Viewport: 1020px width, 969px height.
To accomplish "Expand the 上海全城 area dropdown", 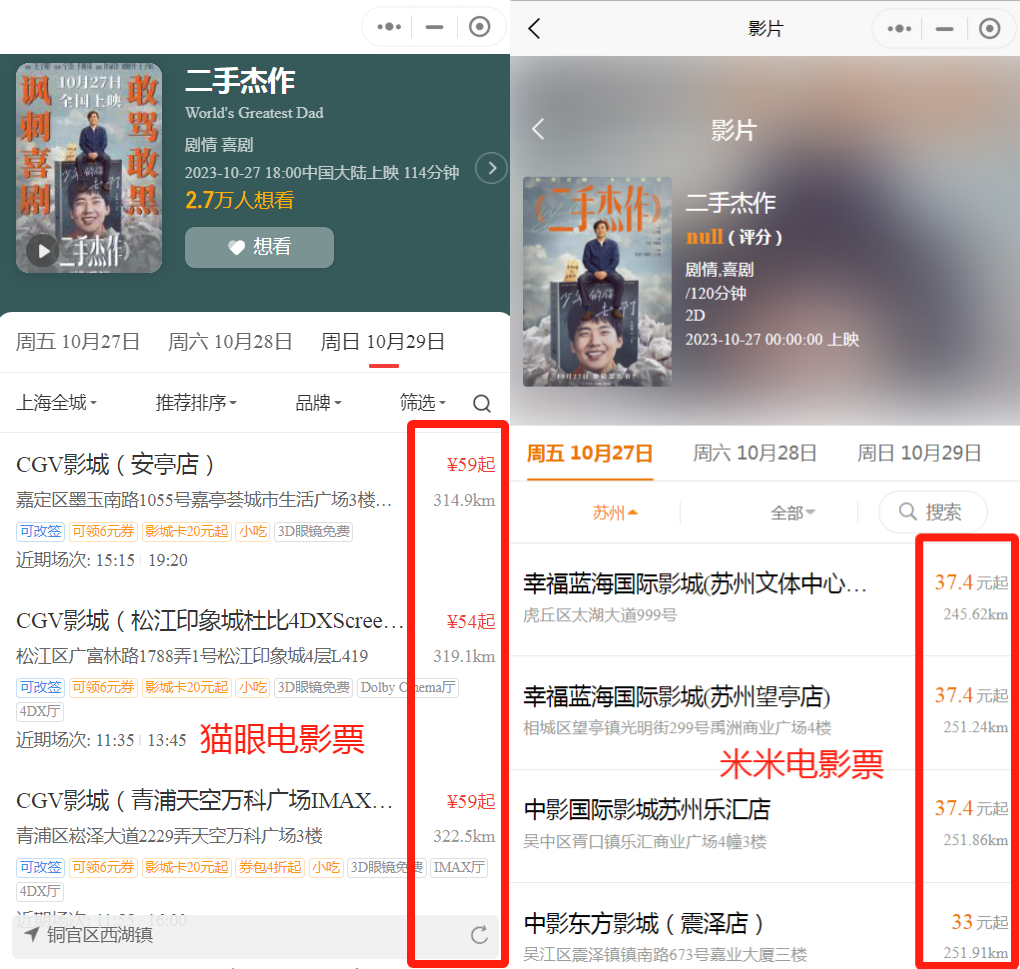I will coord(57,403).
